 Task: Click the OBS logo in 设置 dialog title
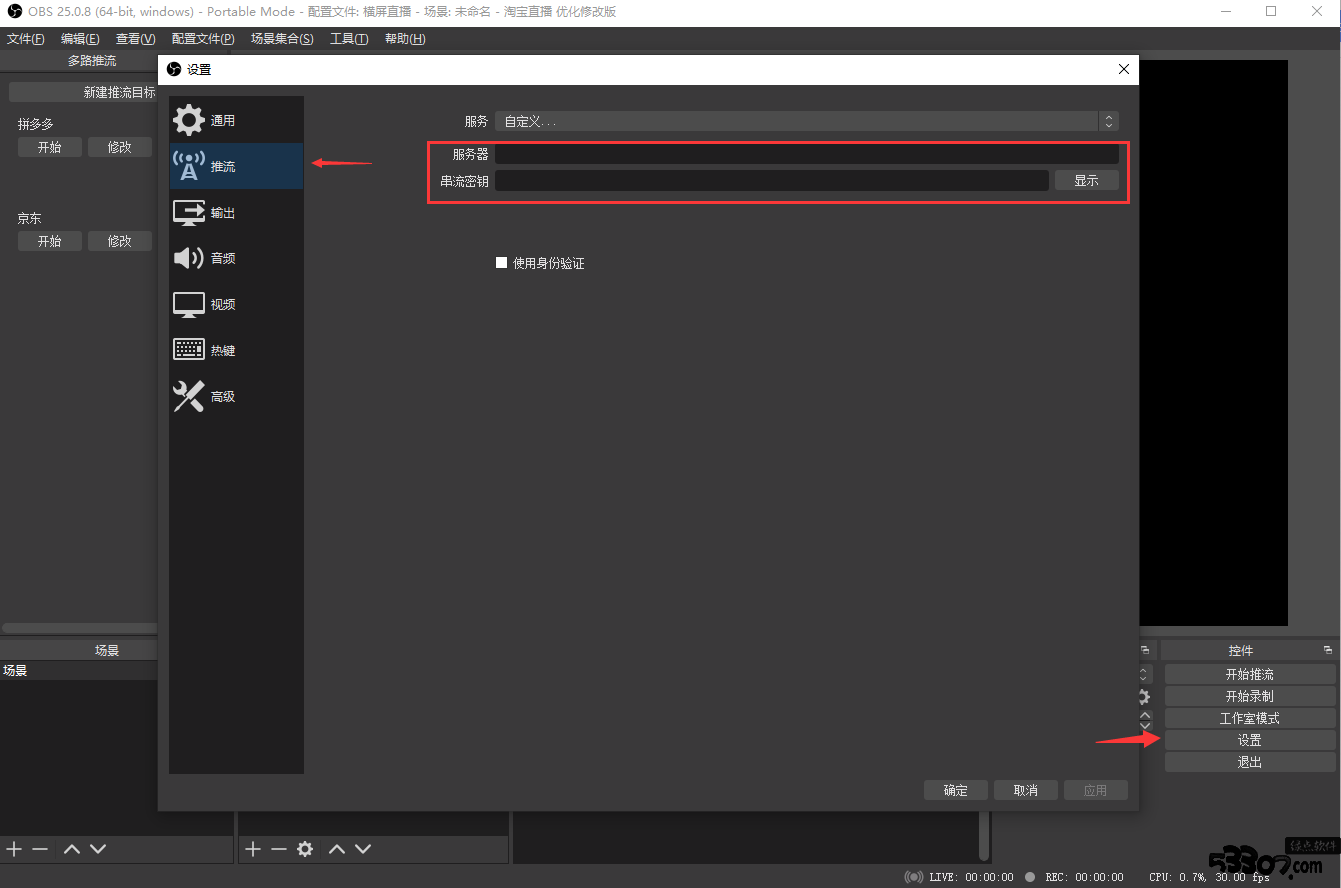(x=174, y=69)
